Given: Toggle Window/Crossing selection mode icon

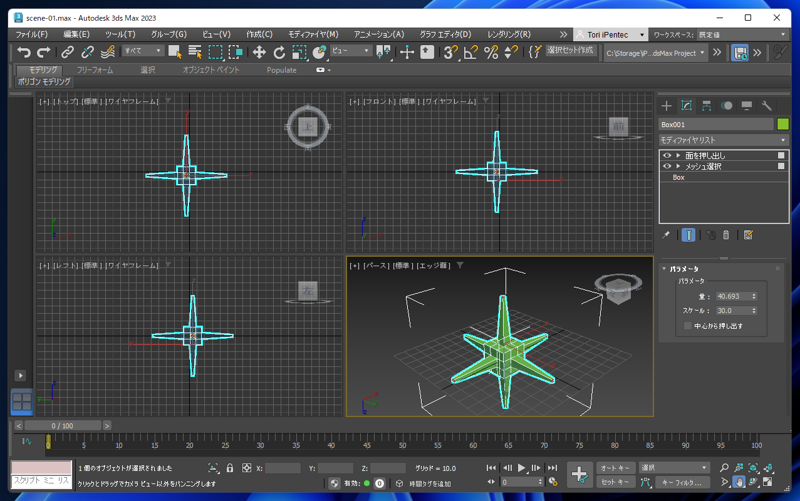Looking at the screenshot, I should coord(235,52).
